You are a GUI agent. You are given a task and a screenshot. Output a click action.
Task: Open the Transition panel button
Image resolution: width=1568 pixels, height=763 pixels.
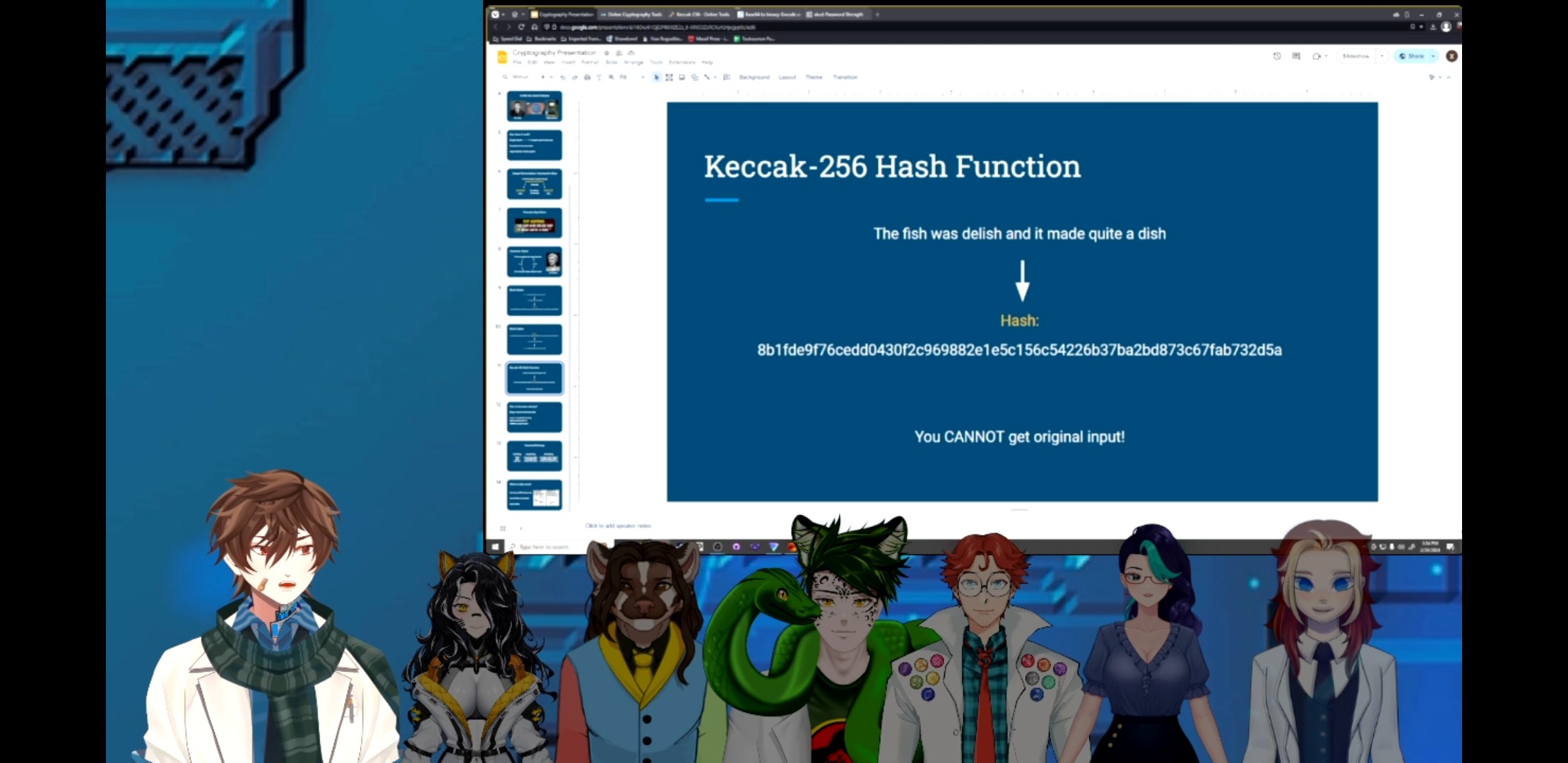845,78
